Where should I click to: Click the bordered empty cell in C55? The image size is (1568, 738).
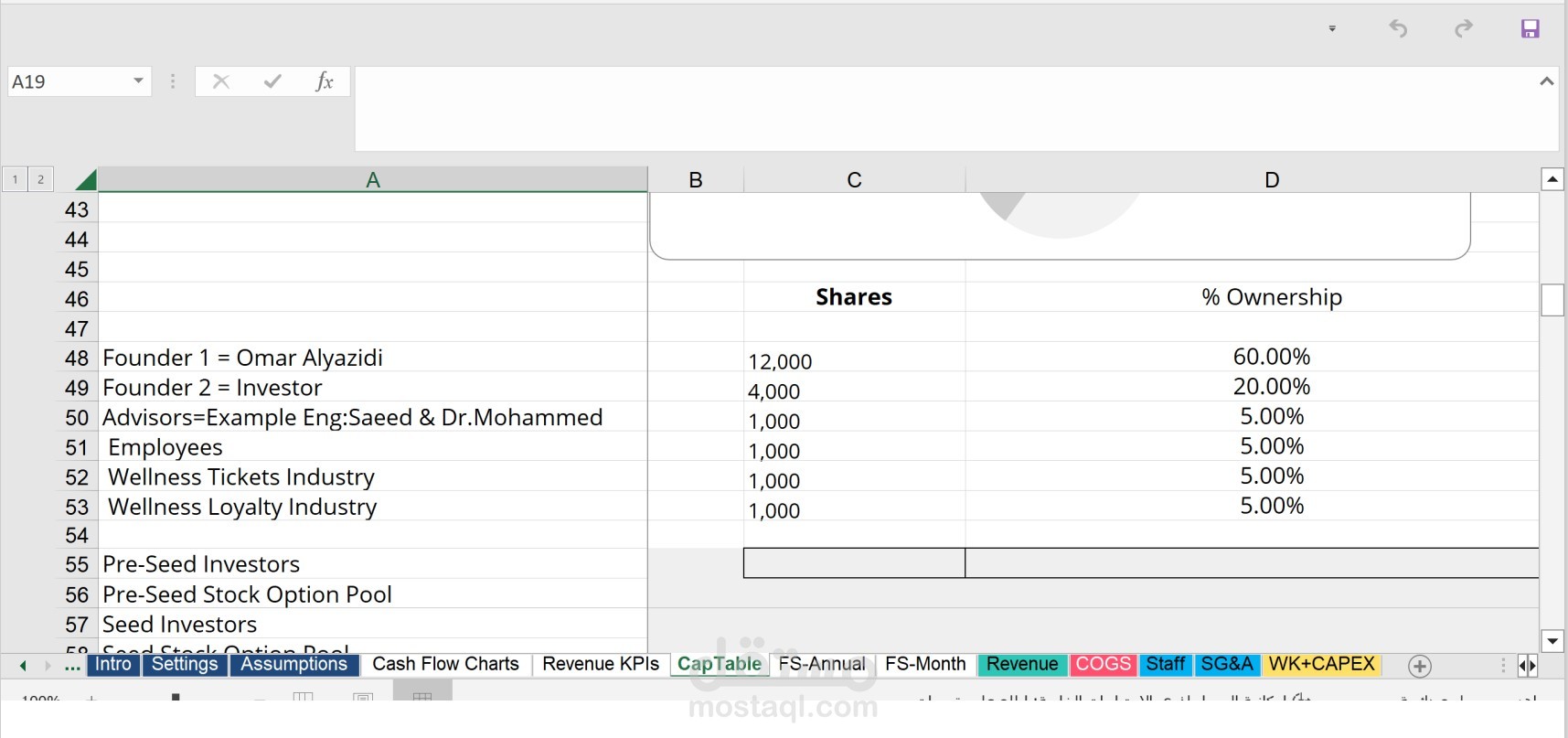click(x=854, y=563)
